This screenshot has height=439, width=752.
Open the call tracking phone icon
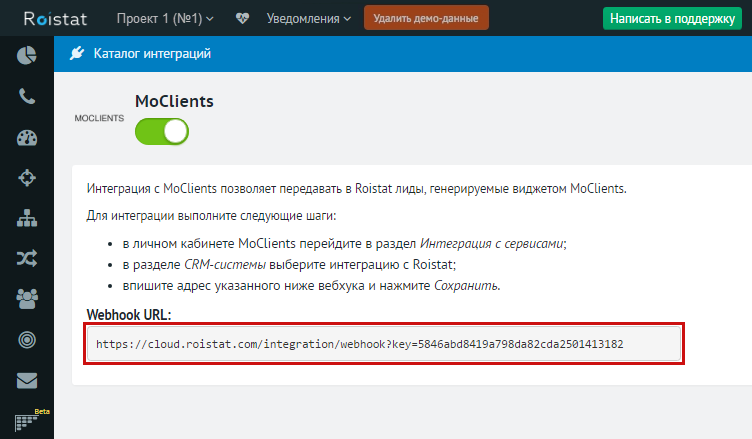point(27,97)
